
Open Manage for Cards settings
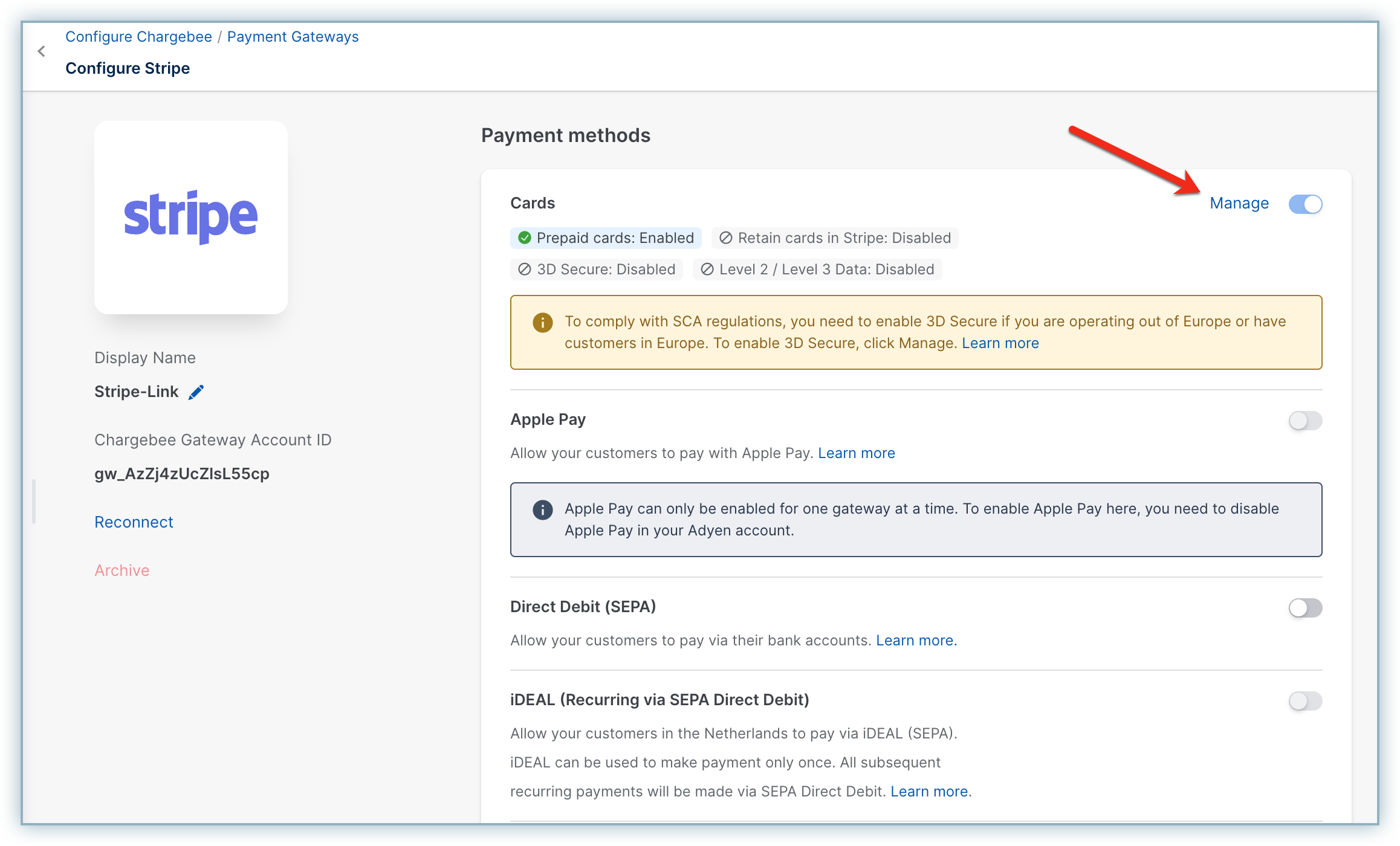[1239, 204]
